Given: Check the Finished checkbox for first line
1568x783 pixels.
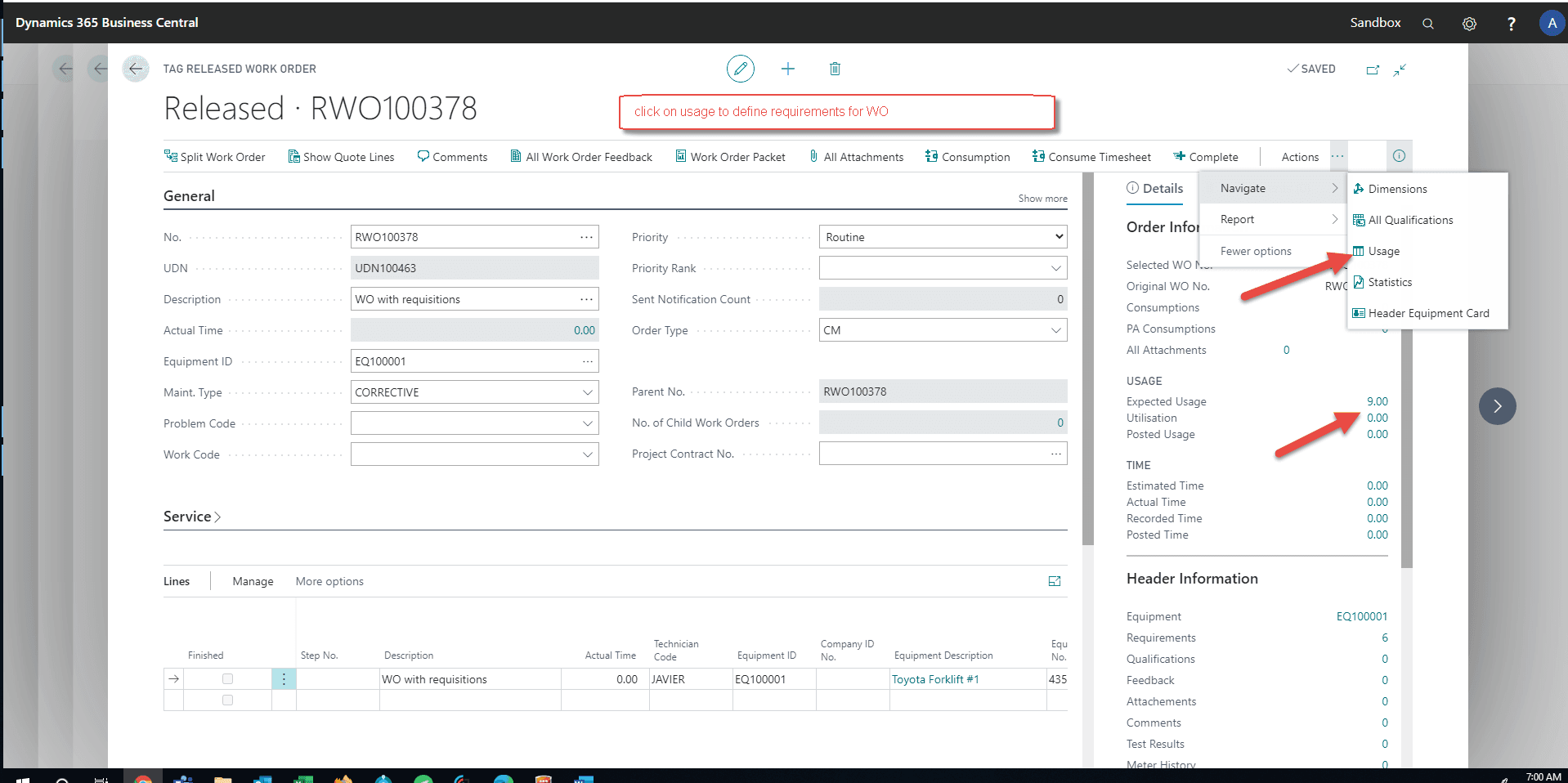Looking at the screenshot, I should pyautogui.click(x=227, y=679).
